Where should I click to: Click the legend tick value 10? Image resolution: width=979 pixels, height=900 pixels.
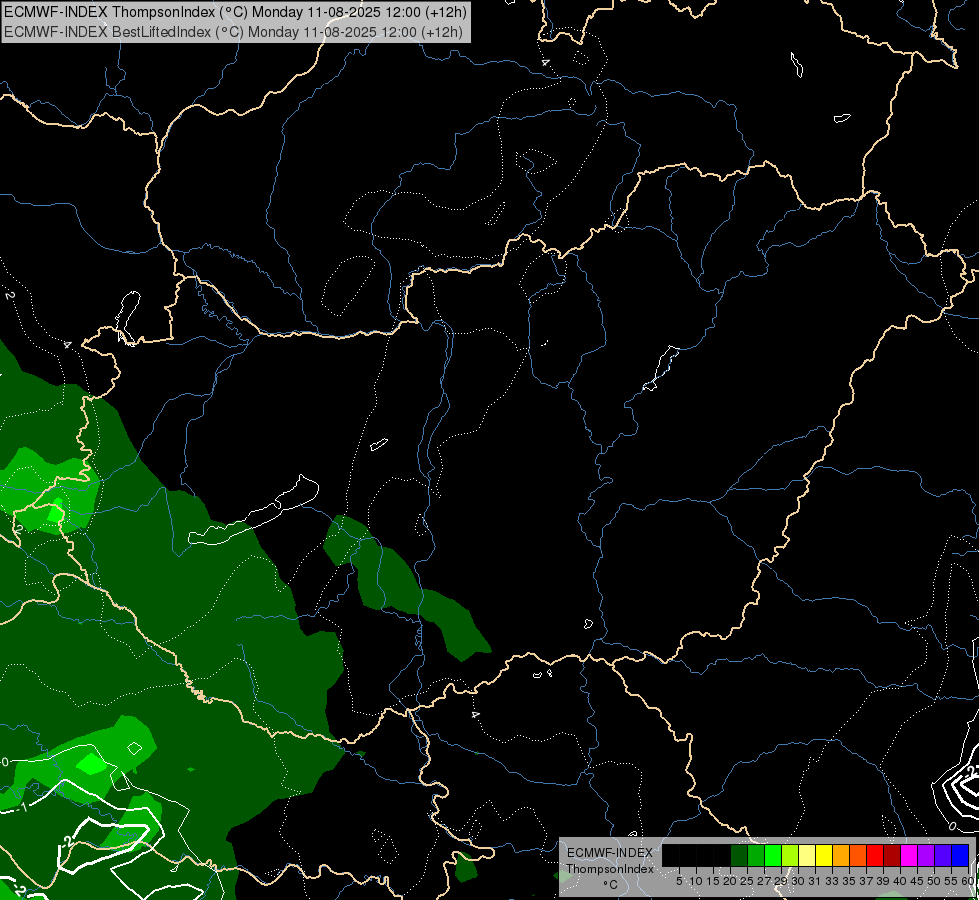pos(696,881)
